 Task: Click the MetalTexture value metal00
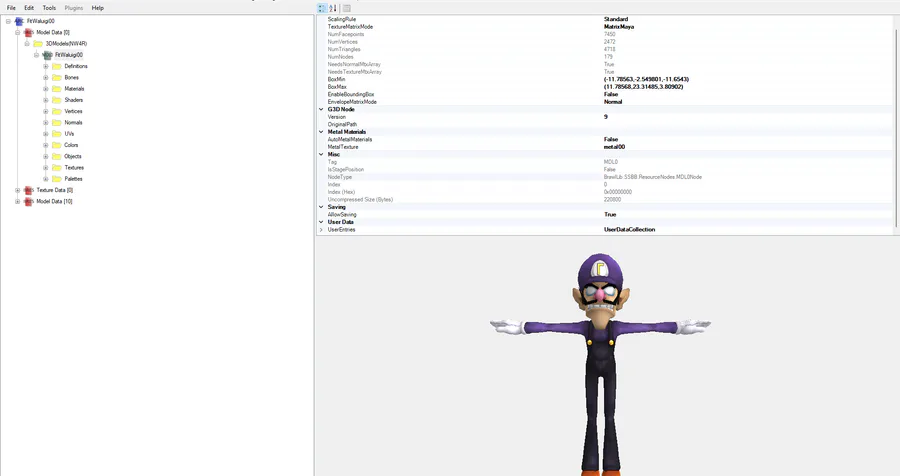pos(614,146)
